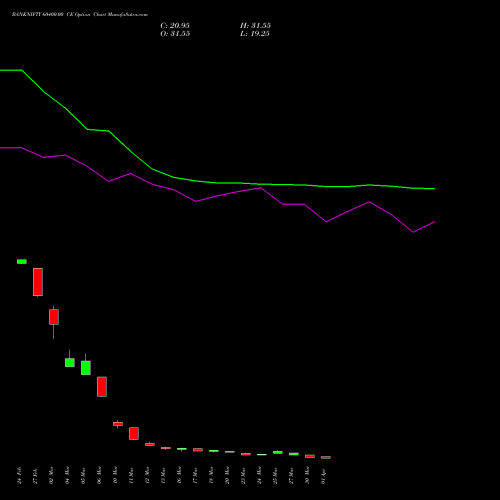This screenshot has height=500, width=500.
Task: Click the green candlestick above 25 Mar
Action: (x=278, y=452)
